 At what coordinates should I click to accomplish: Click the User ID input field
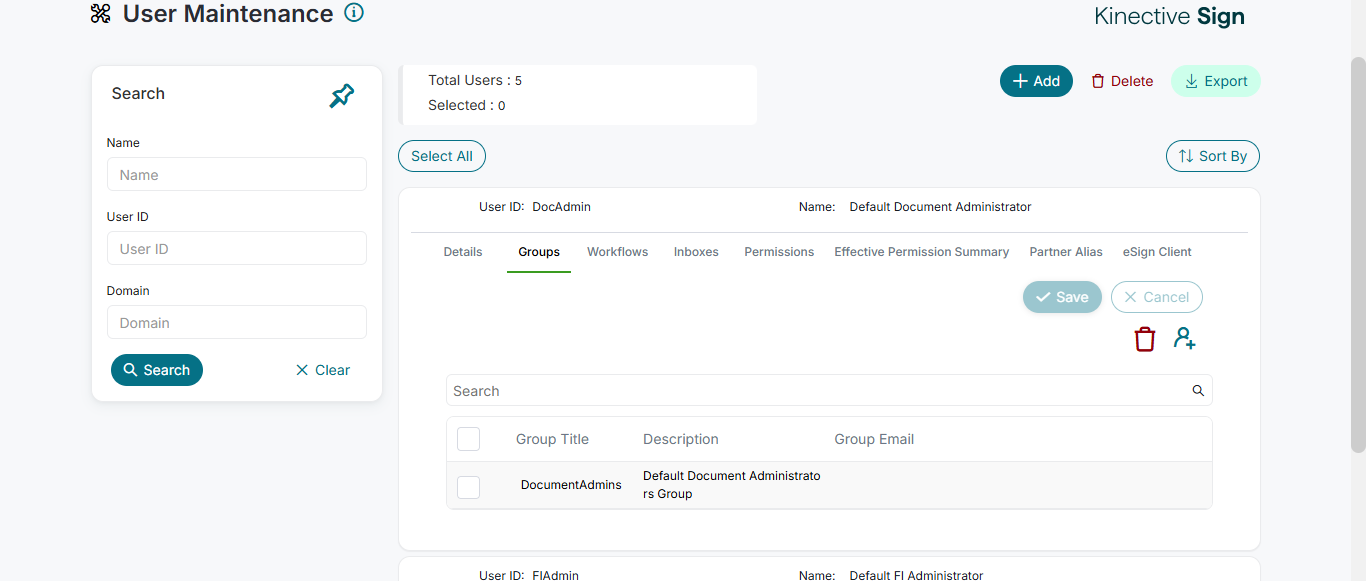point(237,249)
